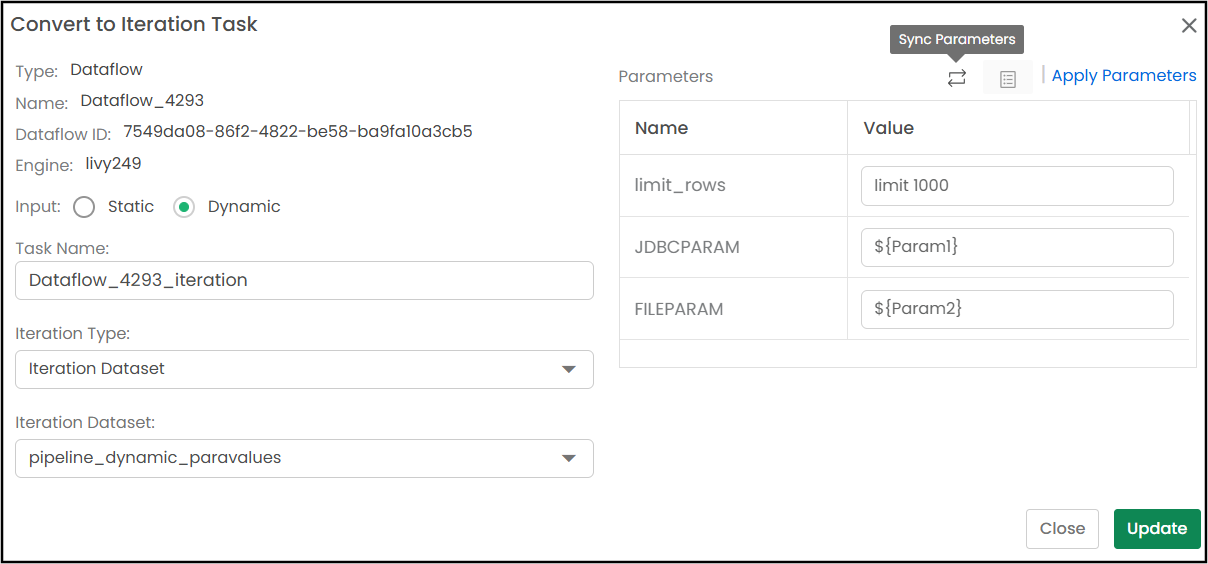The height and width of the screenshot is (564, 1208).
Task: Click the Dataflow type value
Action: 106,70
